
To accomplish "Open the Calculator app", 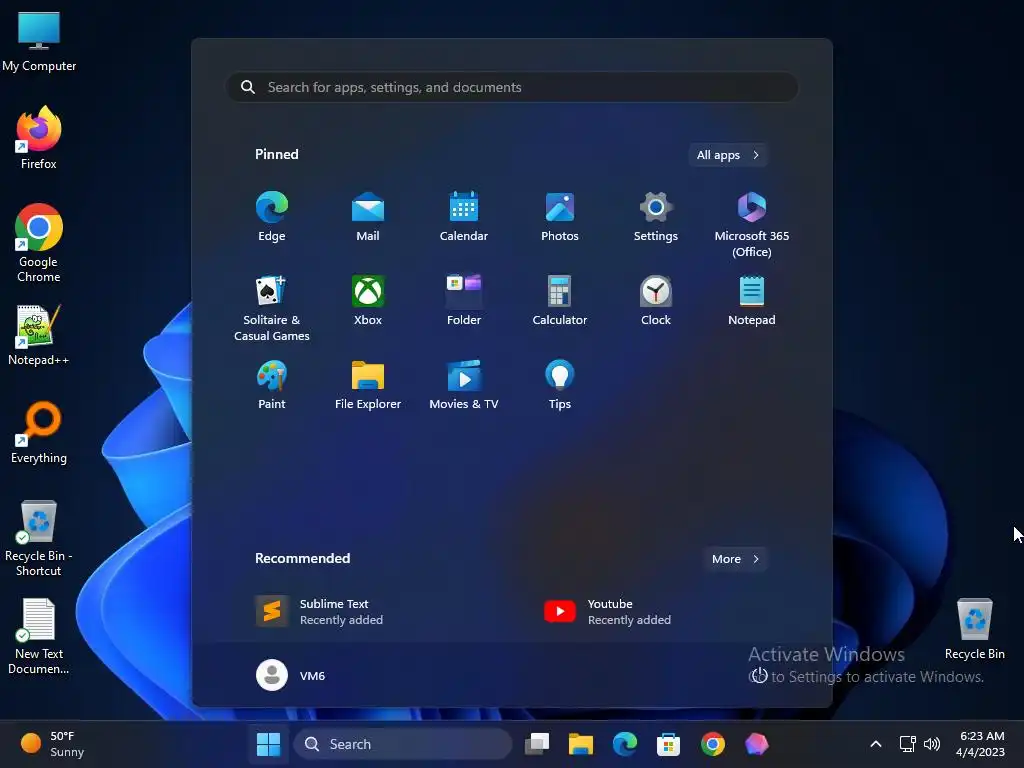I will pyautogui.click(x=560, y=300).
